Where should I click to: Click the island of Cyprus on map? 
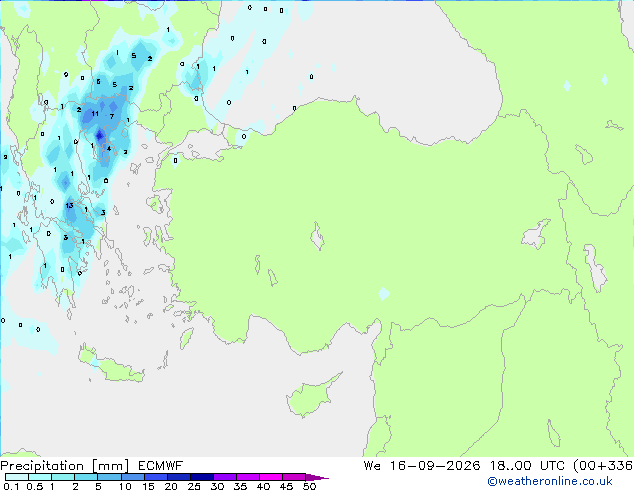pos(312,396)
